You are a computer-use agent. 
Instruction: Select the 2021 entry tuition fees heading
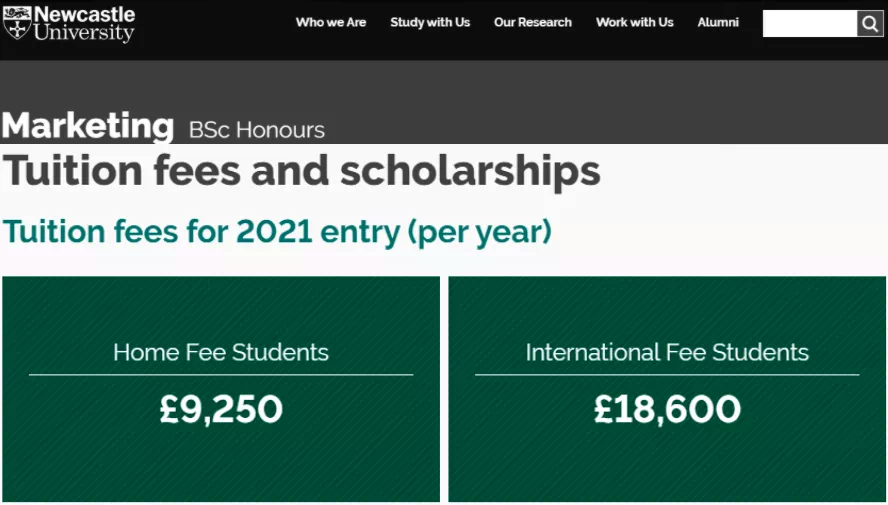click(x=277, y=231)
